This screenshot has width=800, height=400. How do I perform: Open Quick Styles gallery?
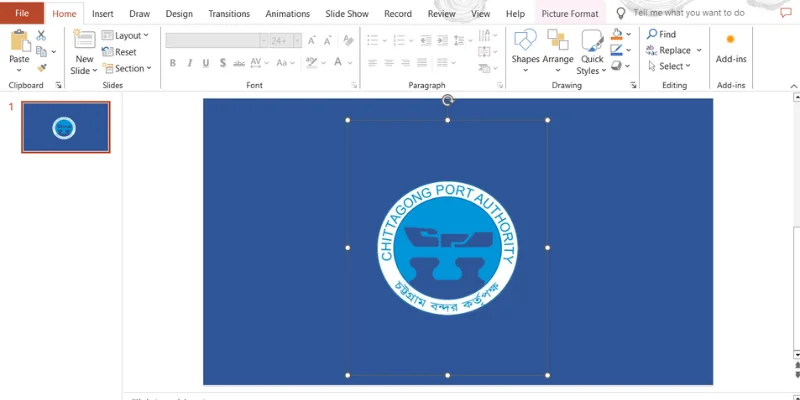point(591,51)
